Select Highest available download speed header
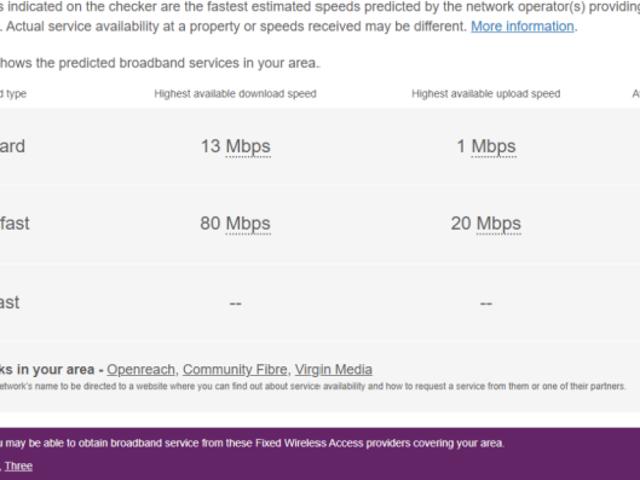Image resolution: width=640 pixels, height=480 pixels. click(x=235, y=94)
